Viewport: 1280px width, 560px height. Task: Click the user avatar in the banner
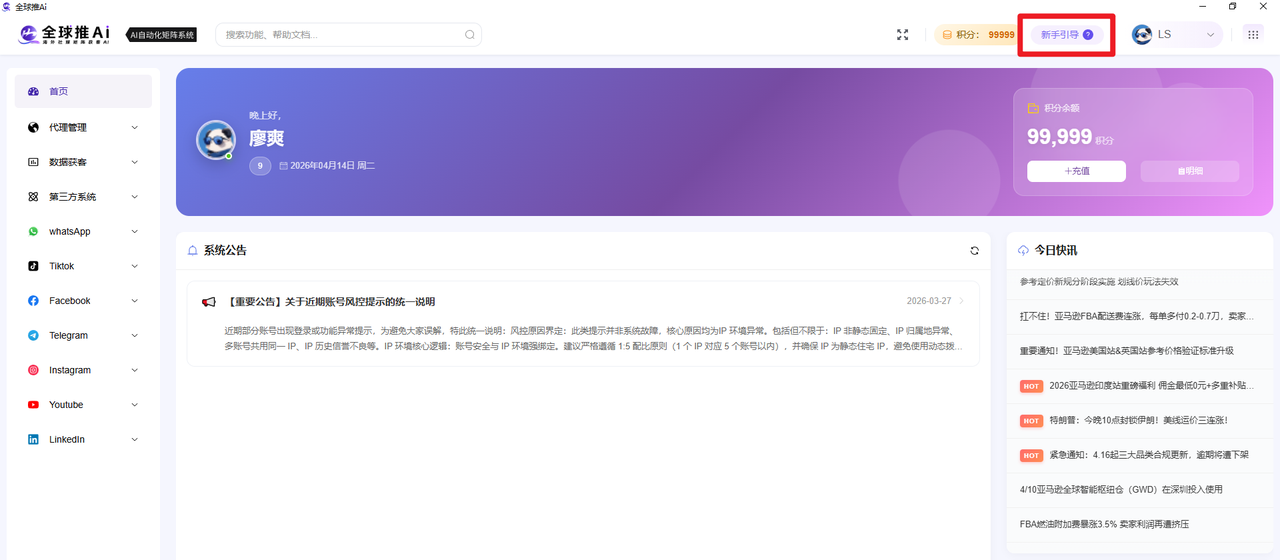(x=215, y=141)
